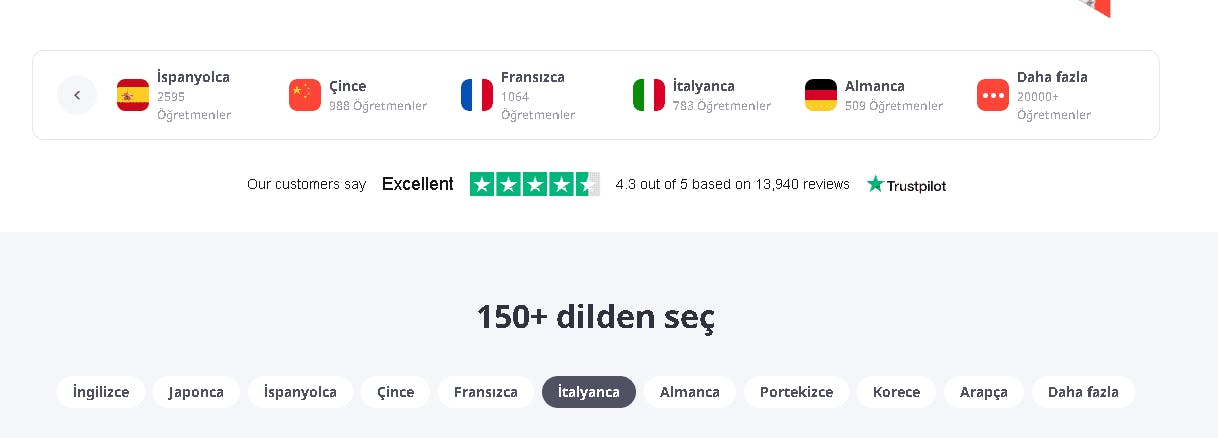Open Fransızca 1064 Öğretmenler link
1218x438 pixels.
point(538,96)
